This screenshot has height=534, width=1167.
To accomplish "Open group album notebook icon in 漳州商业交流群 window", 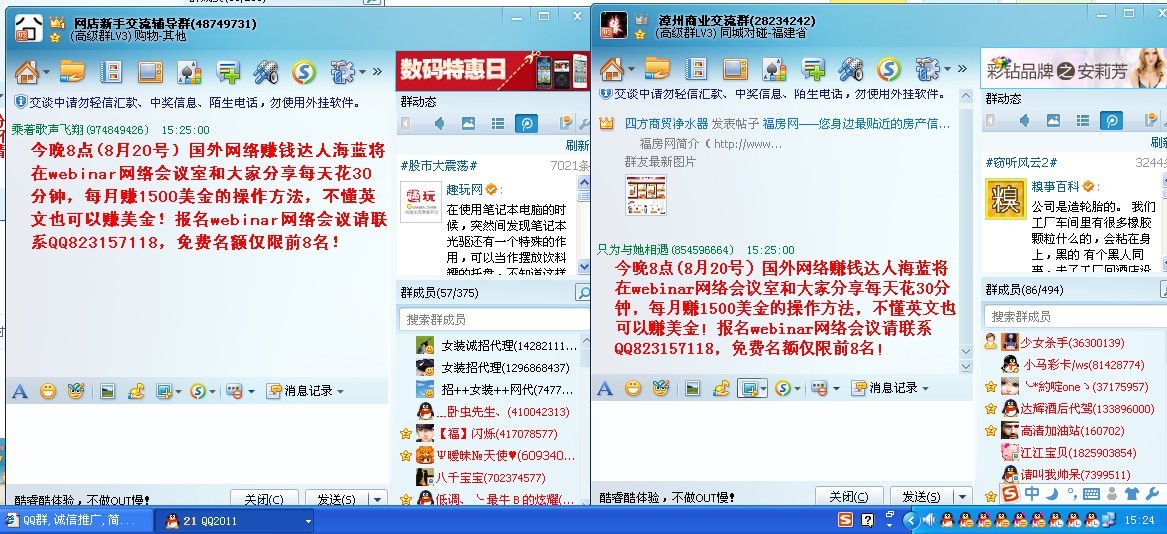I will 696,69.
